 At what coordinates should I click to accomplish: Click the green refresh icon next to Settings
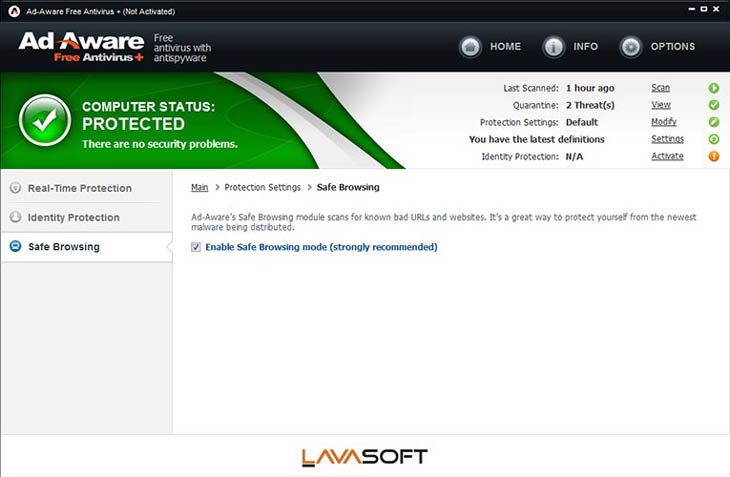[714, 139]
